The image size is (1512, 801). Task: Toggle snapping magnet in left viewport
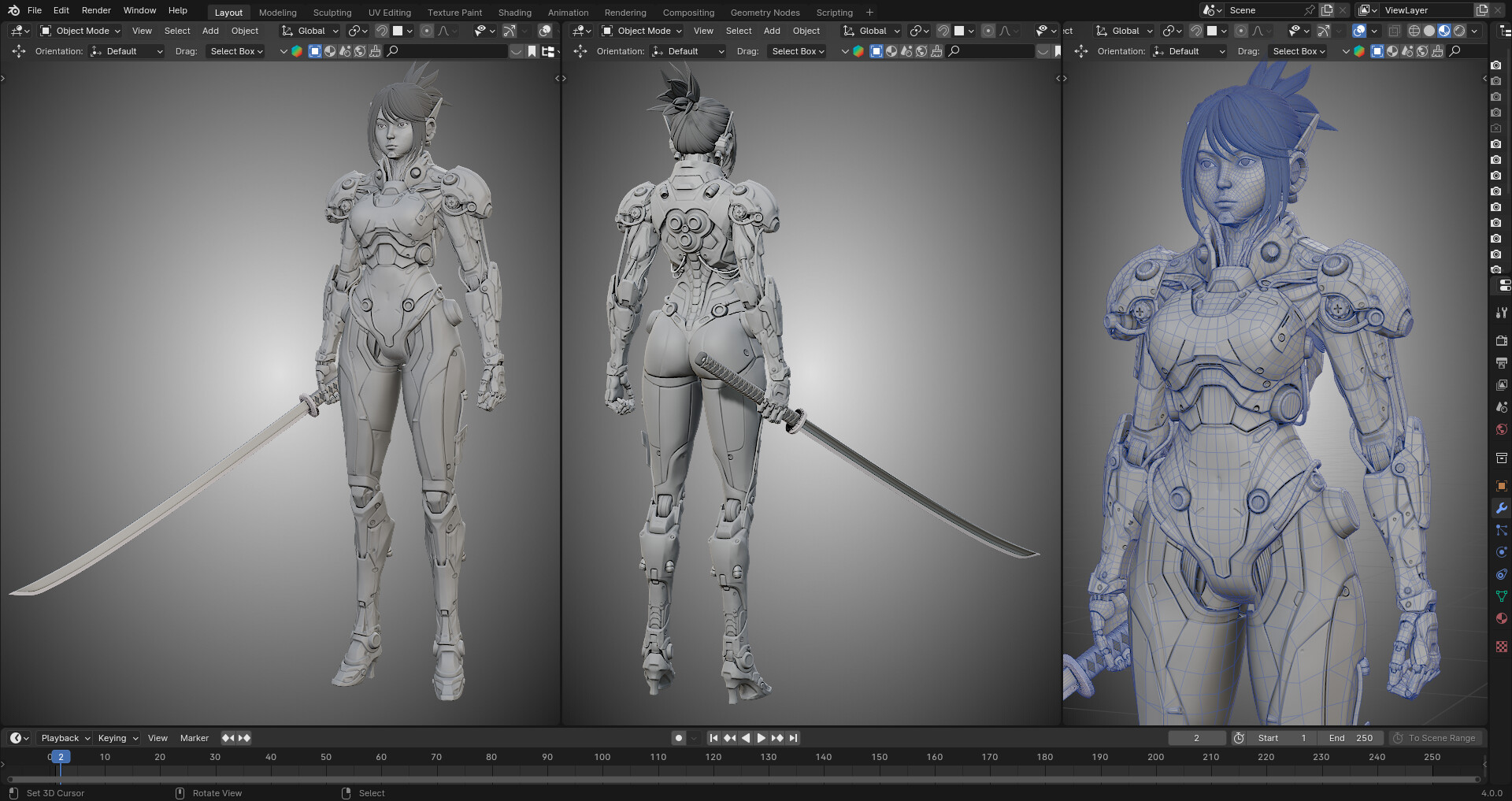(x=382, y=31)
